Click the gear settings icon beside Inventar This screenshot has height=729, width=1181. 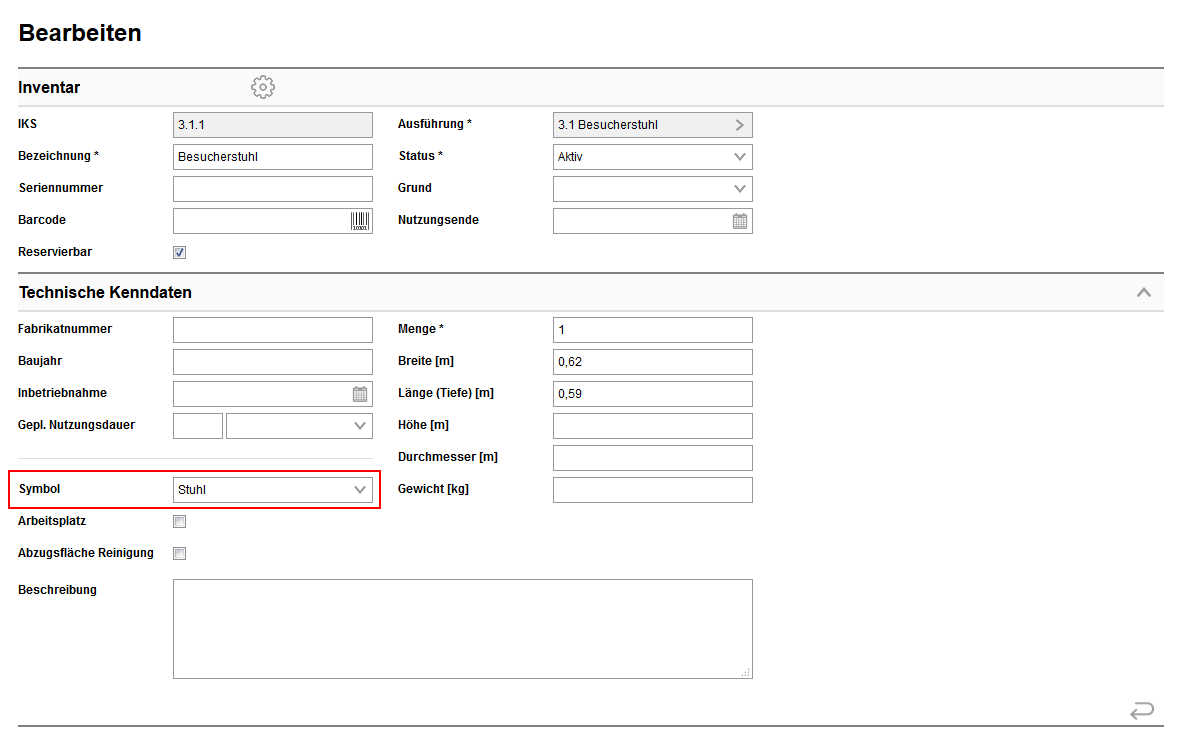(x=262, y=87)
